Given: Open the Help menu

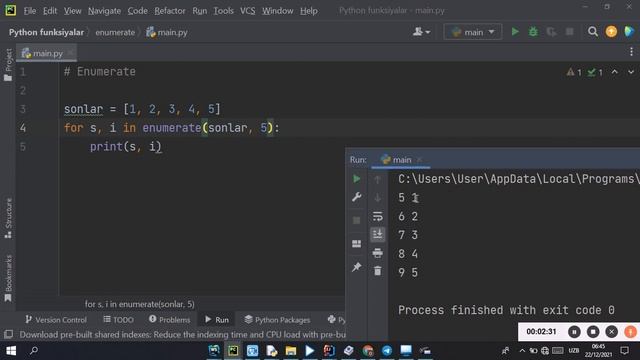Looking at the screenshot, I should (x=309, y=11).
